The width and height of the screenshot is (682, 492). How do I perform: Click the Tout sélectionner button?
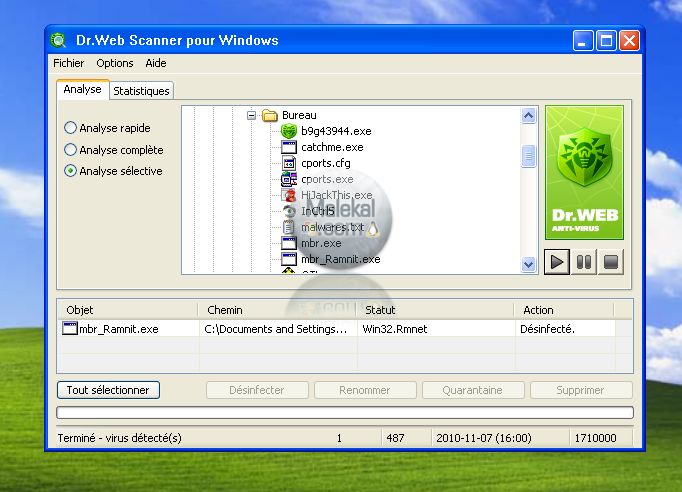108,390
